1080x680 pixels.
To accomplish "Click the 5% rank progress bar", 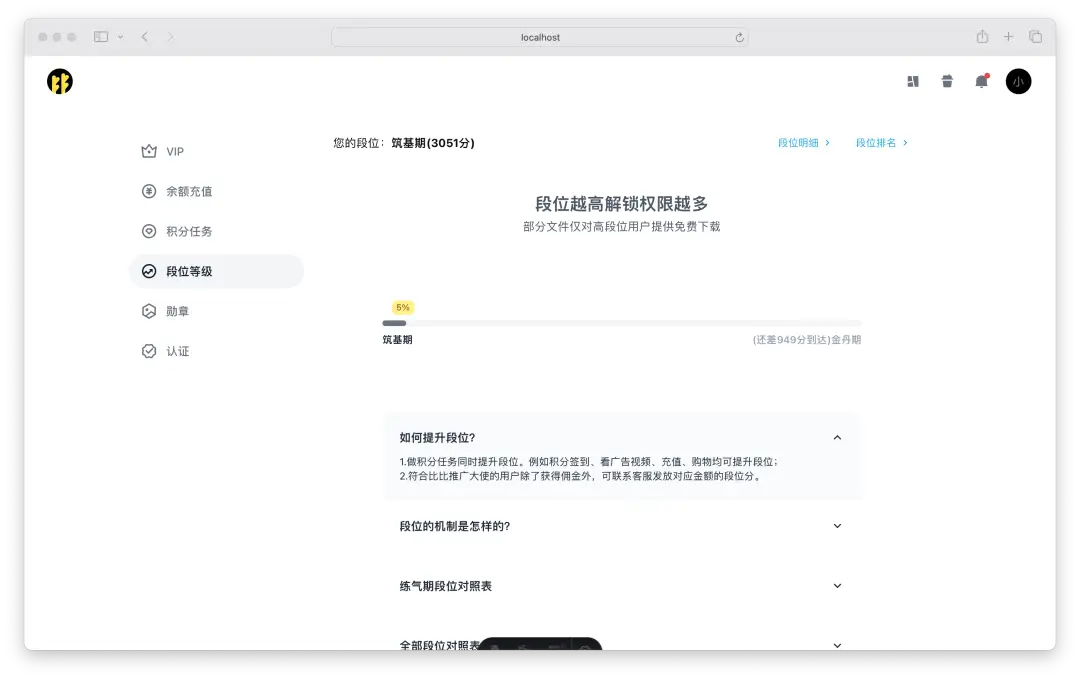I will point(620,323).
